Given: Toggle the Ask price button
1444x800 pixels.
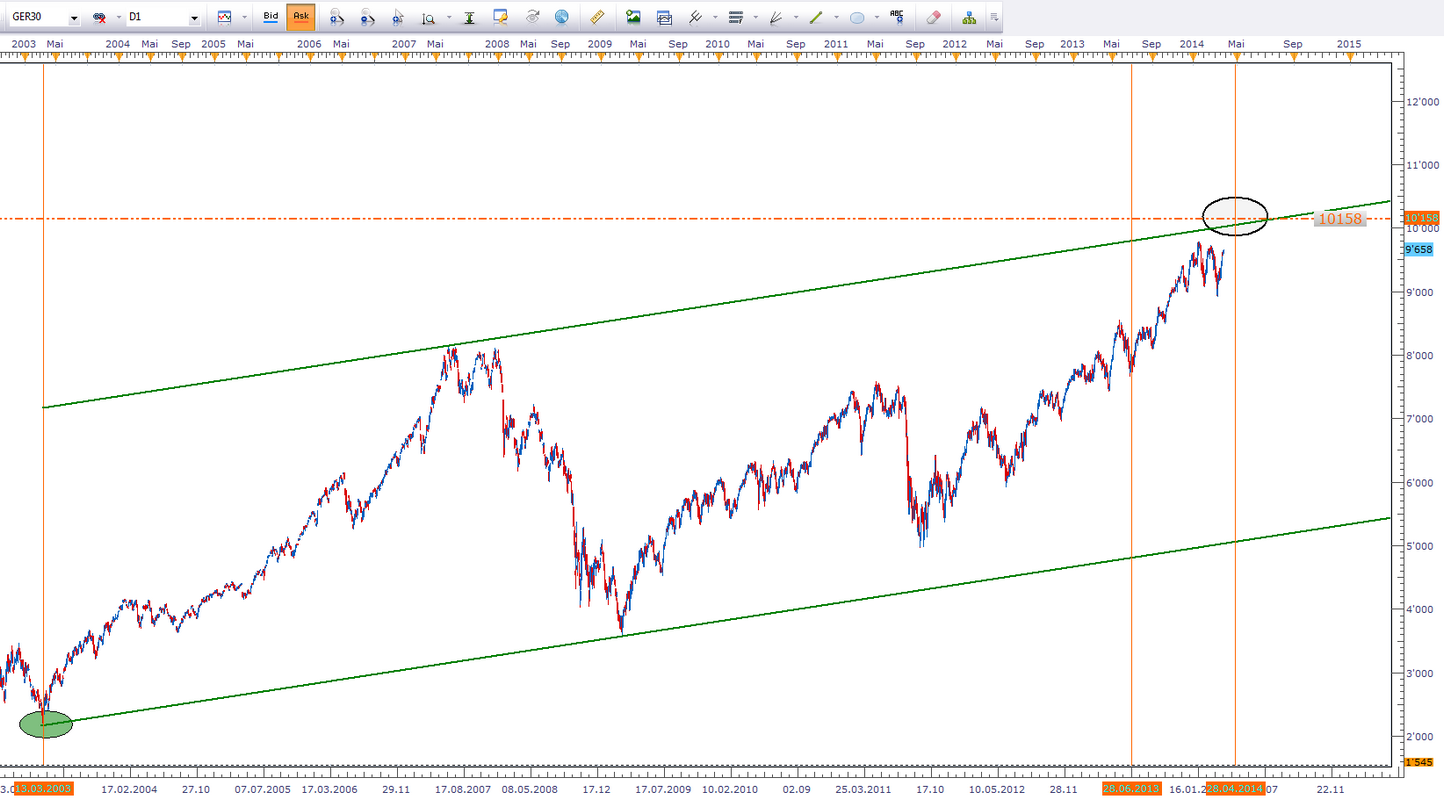Looking at the screenshot, I should 301,17.
